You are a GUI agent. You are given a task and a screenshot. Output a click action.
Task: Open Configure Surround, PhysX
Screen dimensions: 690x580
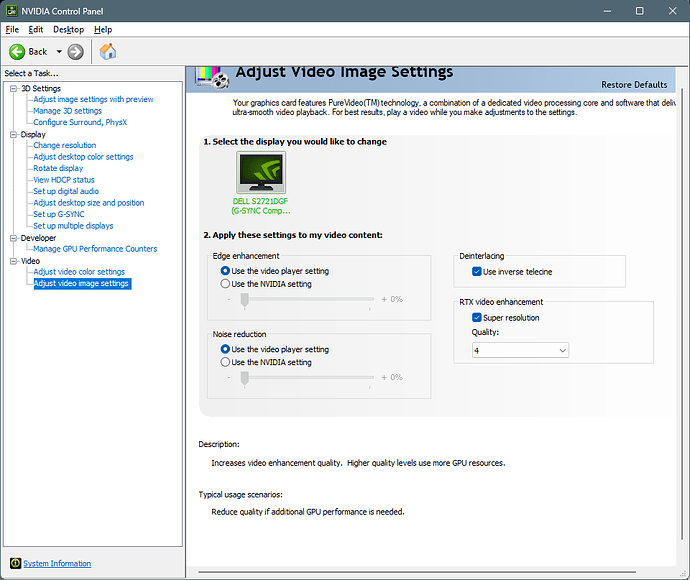click(80, 122)
